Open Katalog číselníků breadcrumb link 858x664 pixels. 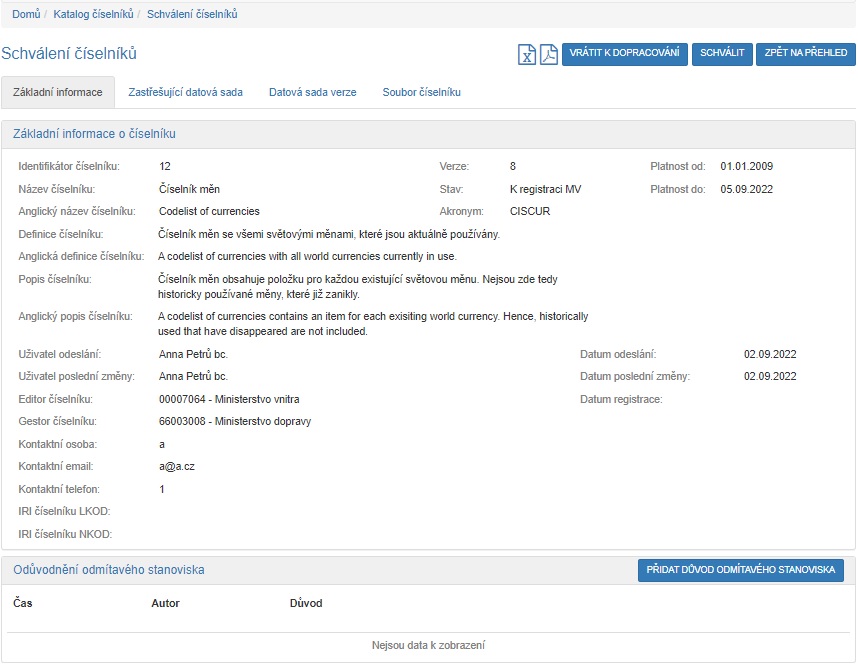pos(95,14)
